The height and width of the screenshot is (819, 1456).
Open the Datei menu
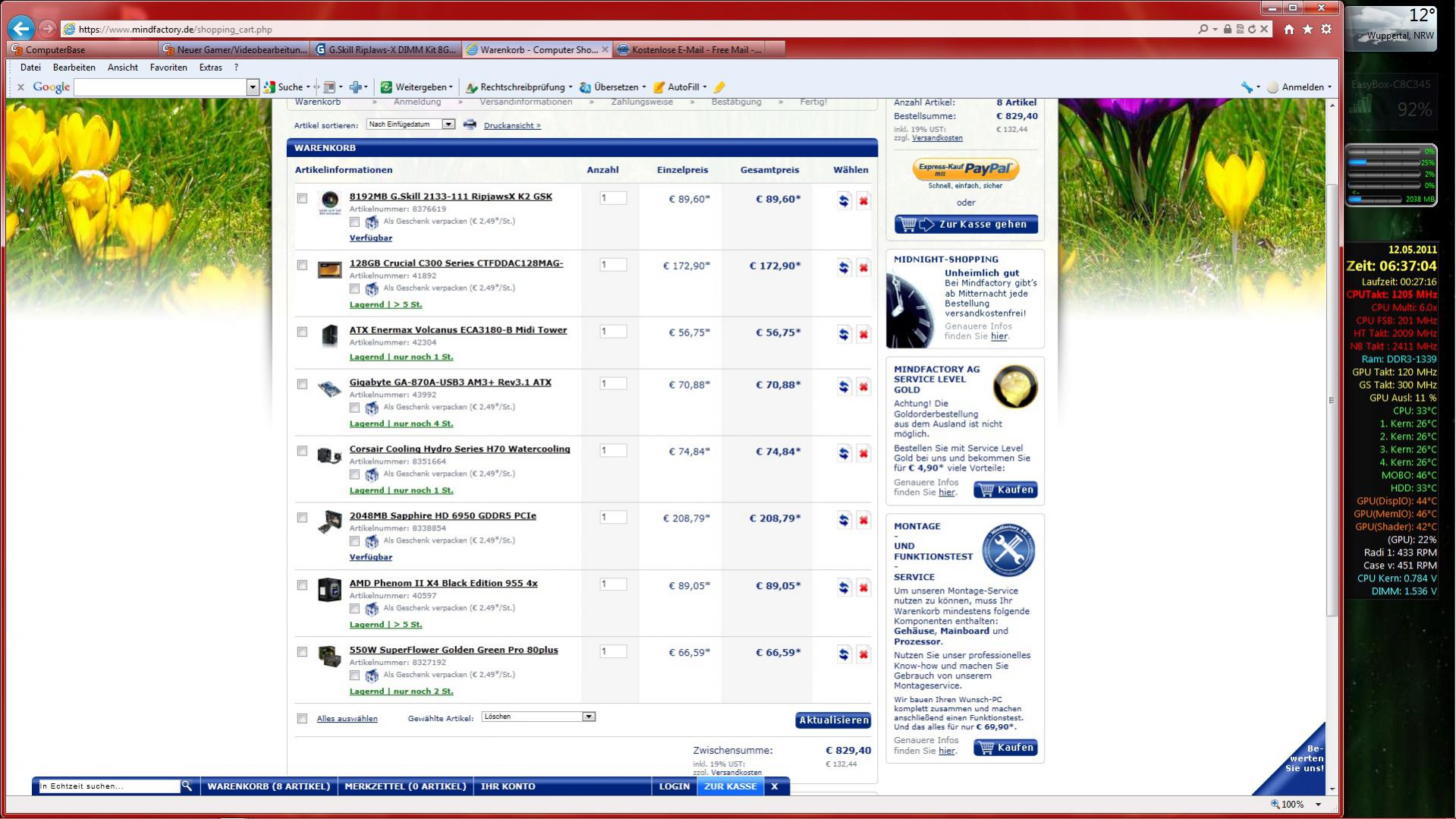(30, 68)
